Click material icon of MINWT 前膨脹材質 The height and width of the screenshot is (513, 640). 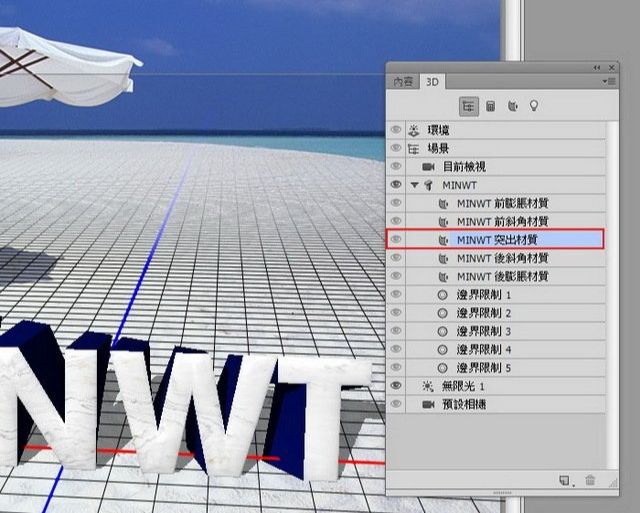tap(443, 203)
